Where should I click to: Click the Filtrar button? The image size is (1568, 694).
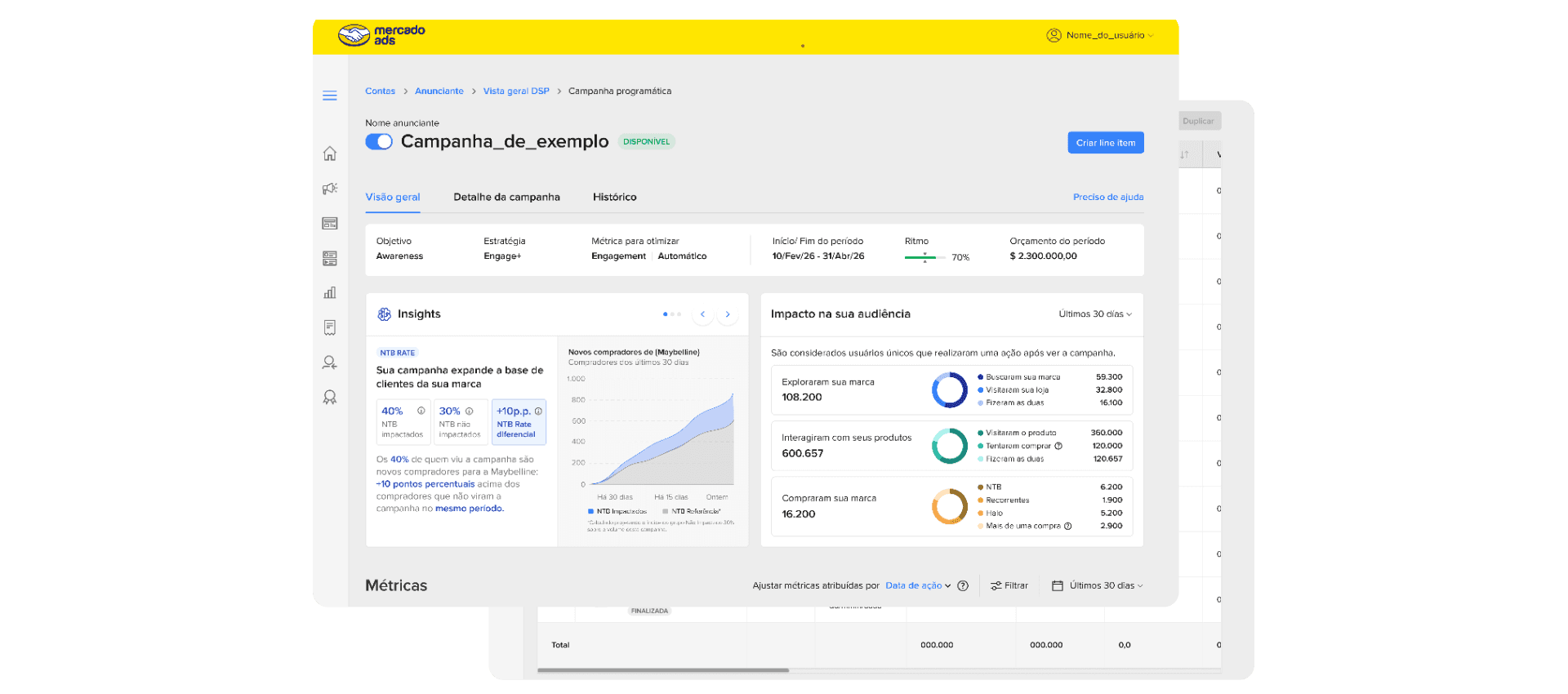pyautogui.click(x=1009, y=585)
